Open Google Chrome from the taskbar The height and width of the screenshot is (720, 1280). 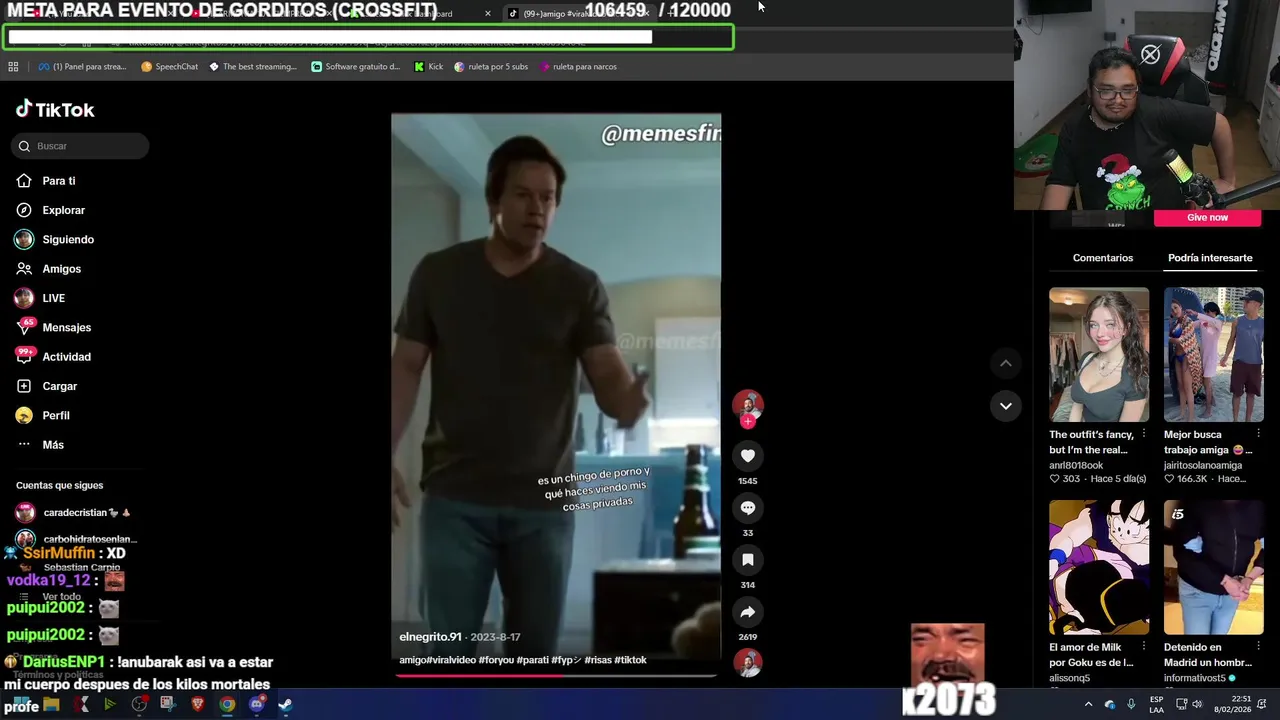(227, 705)
